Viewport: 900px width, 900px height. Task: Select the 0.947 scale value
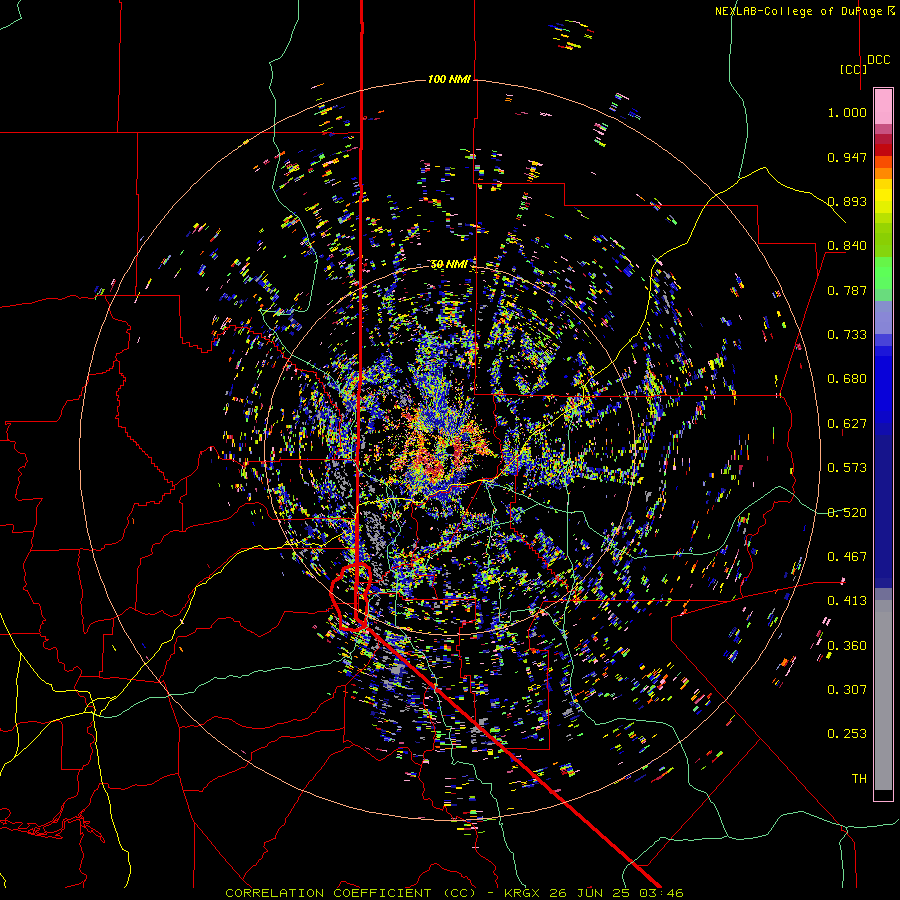click(x=847, y=157)
